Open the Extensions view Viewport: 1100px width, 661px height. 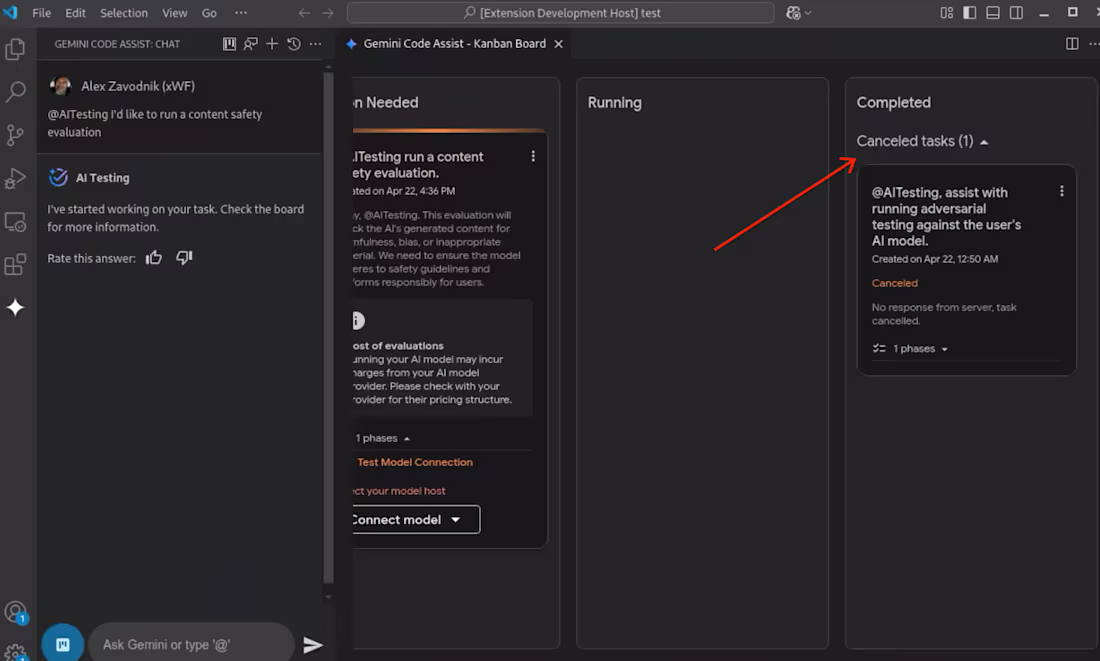[15, 265]
